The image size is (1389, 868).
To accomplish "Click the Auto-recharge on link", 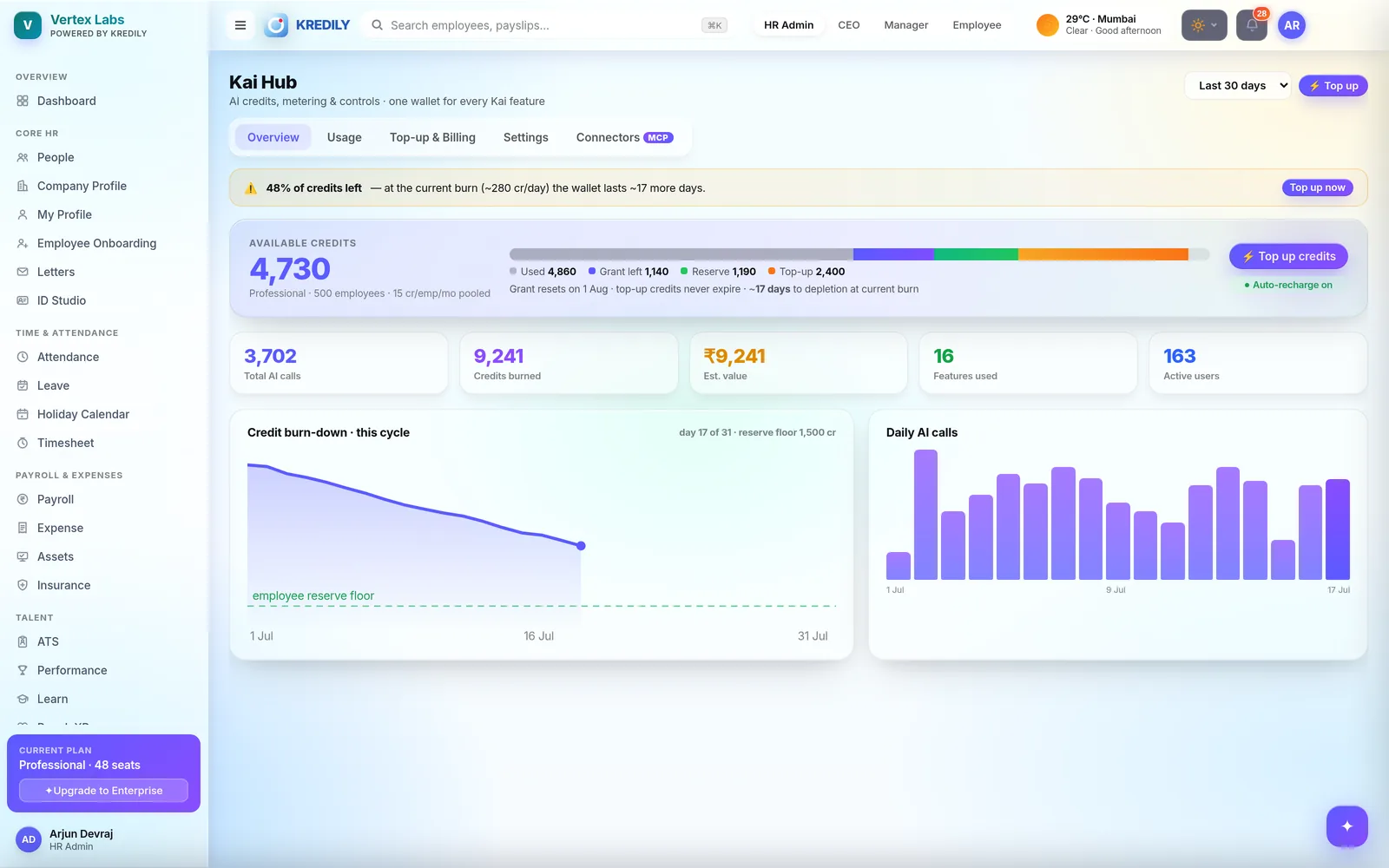I will 1288,285.
